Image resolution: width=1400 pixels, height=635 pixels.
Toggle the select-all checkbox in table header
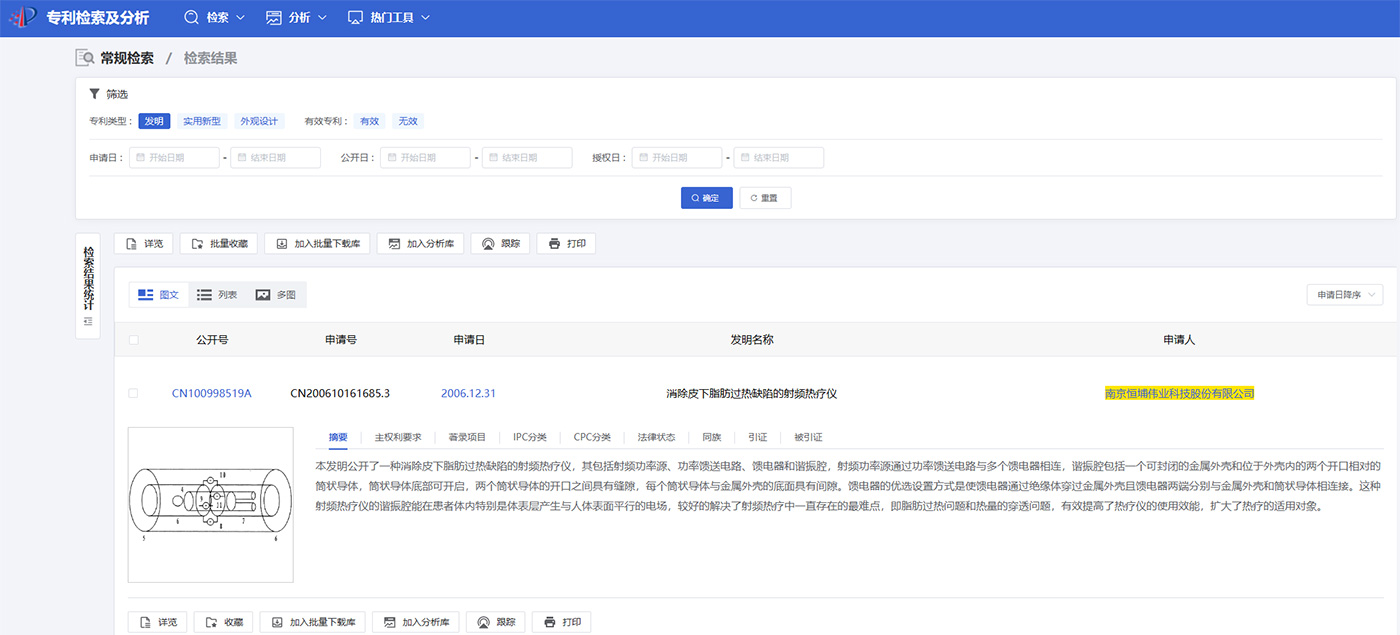pyautogui.click(x=134, y=340)
